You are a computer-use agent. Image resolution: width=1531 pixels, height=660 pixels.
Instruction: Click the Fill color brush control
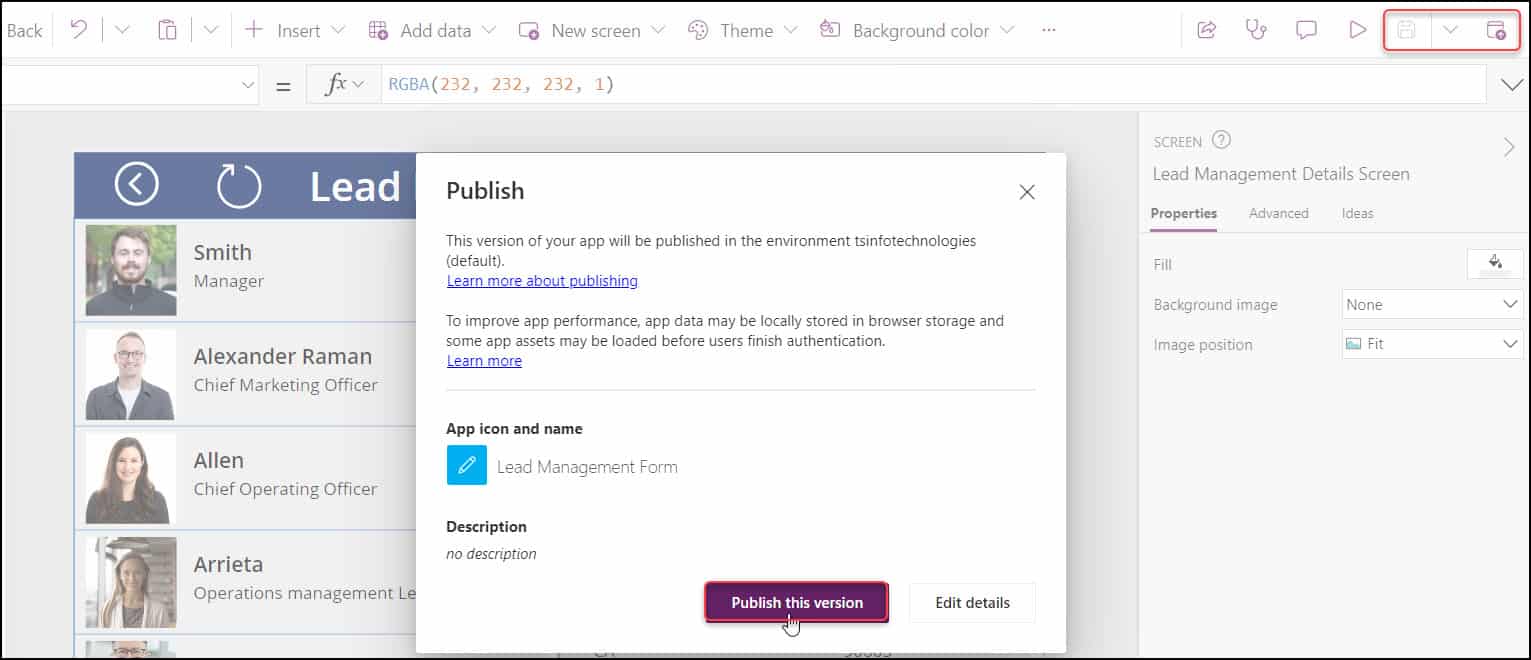1495,263
